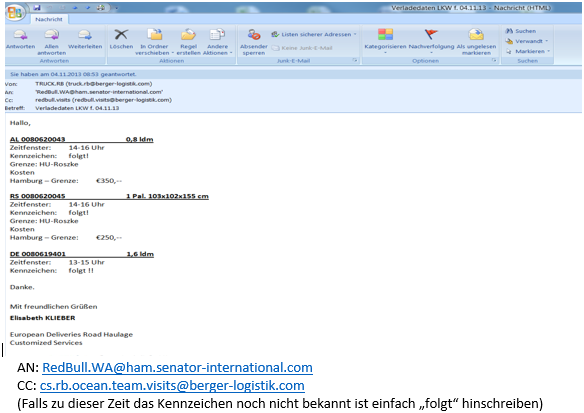Image resolution: width=584 pixels, height=413 pixels.
Task: Forward the message with Weiterleiten
Action: click(x=85, y=39)
